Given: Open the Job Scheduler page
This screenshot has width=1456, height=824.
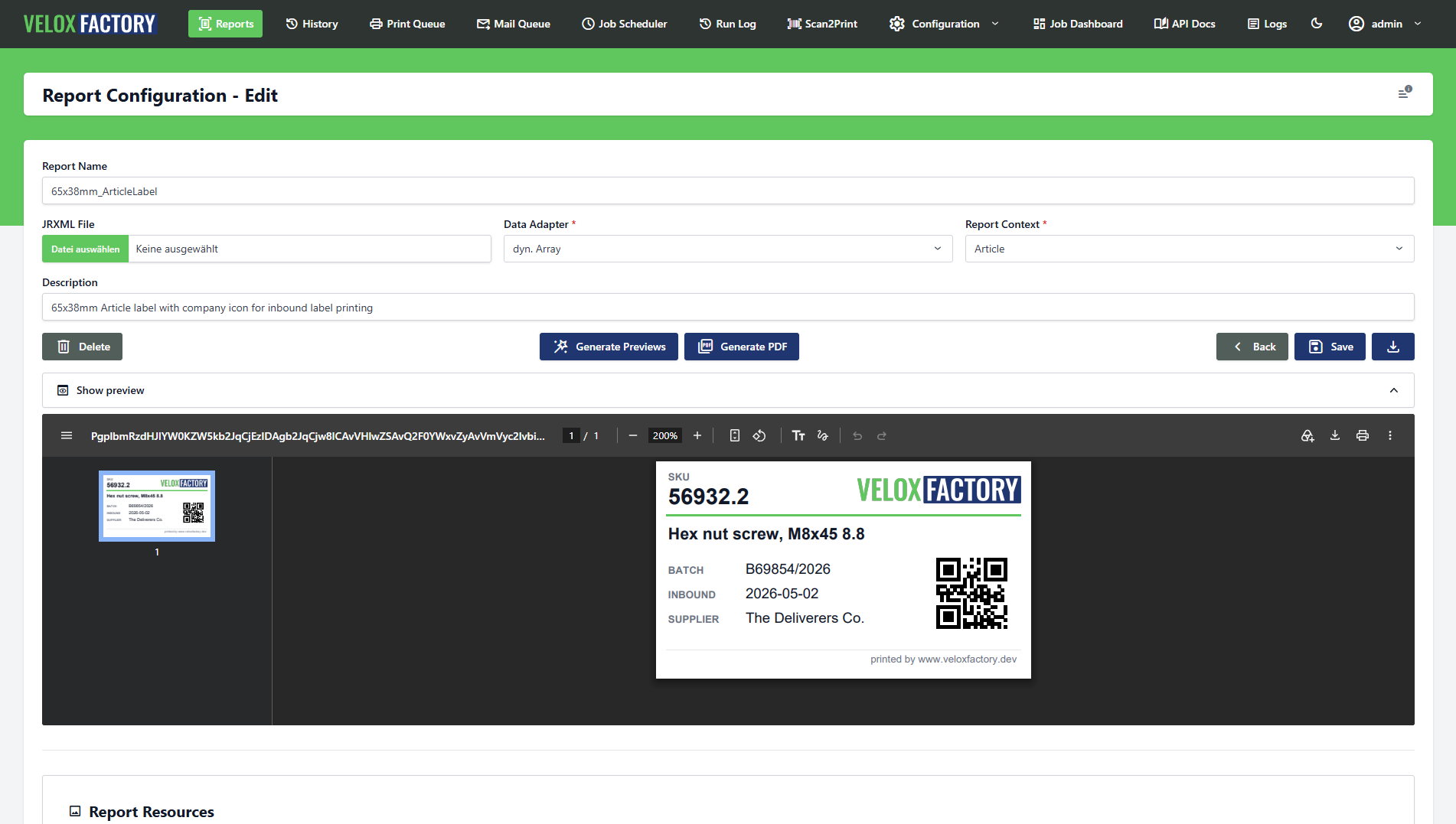Looking at the screenshot, I should point(624,24).
